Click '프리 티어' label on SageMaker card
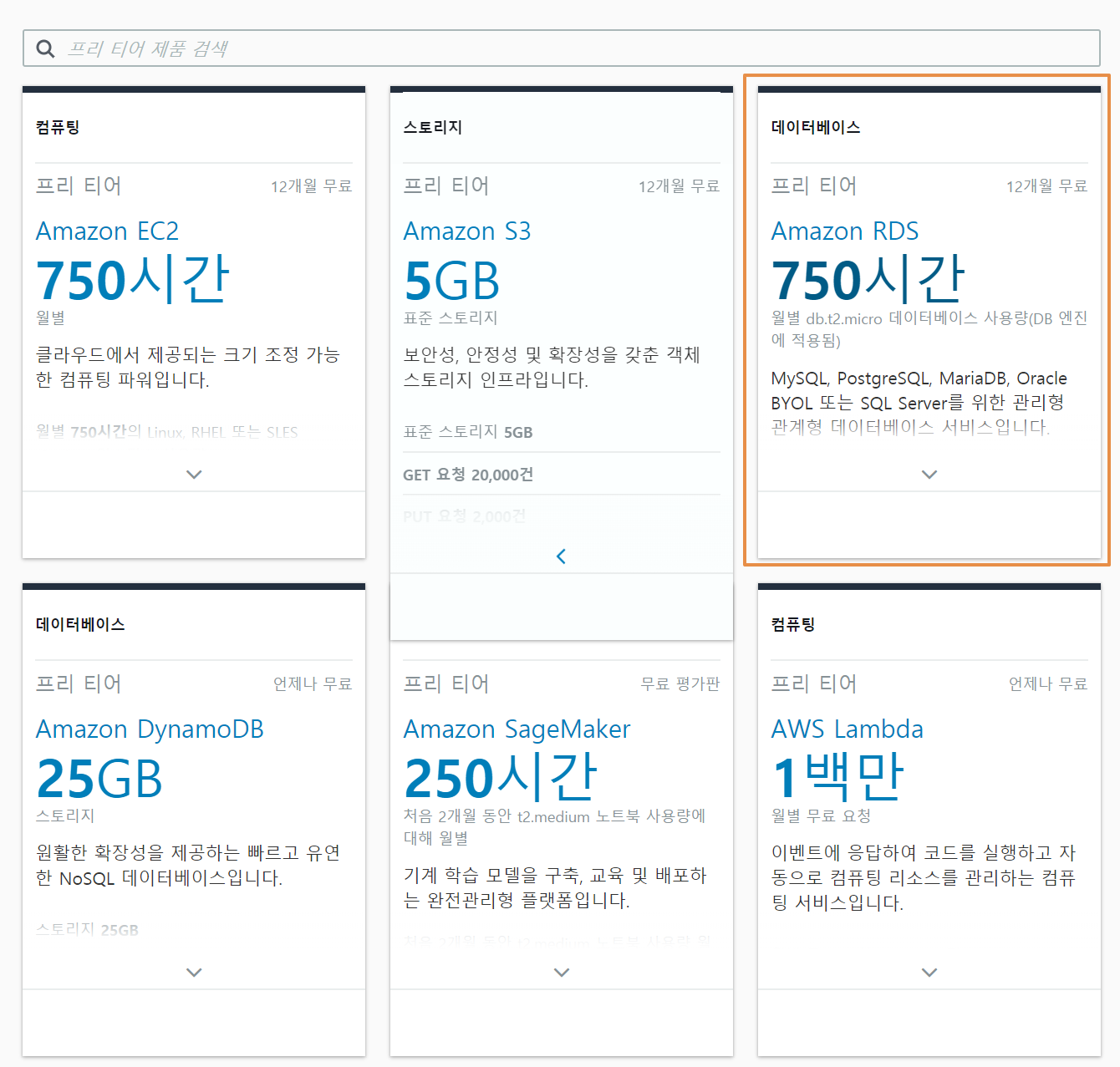 pyautogui.click(x=446, y=684)
